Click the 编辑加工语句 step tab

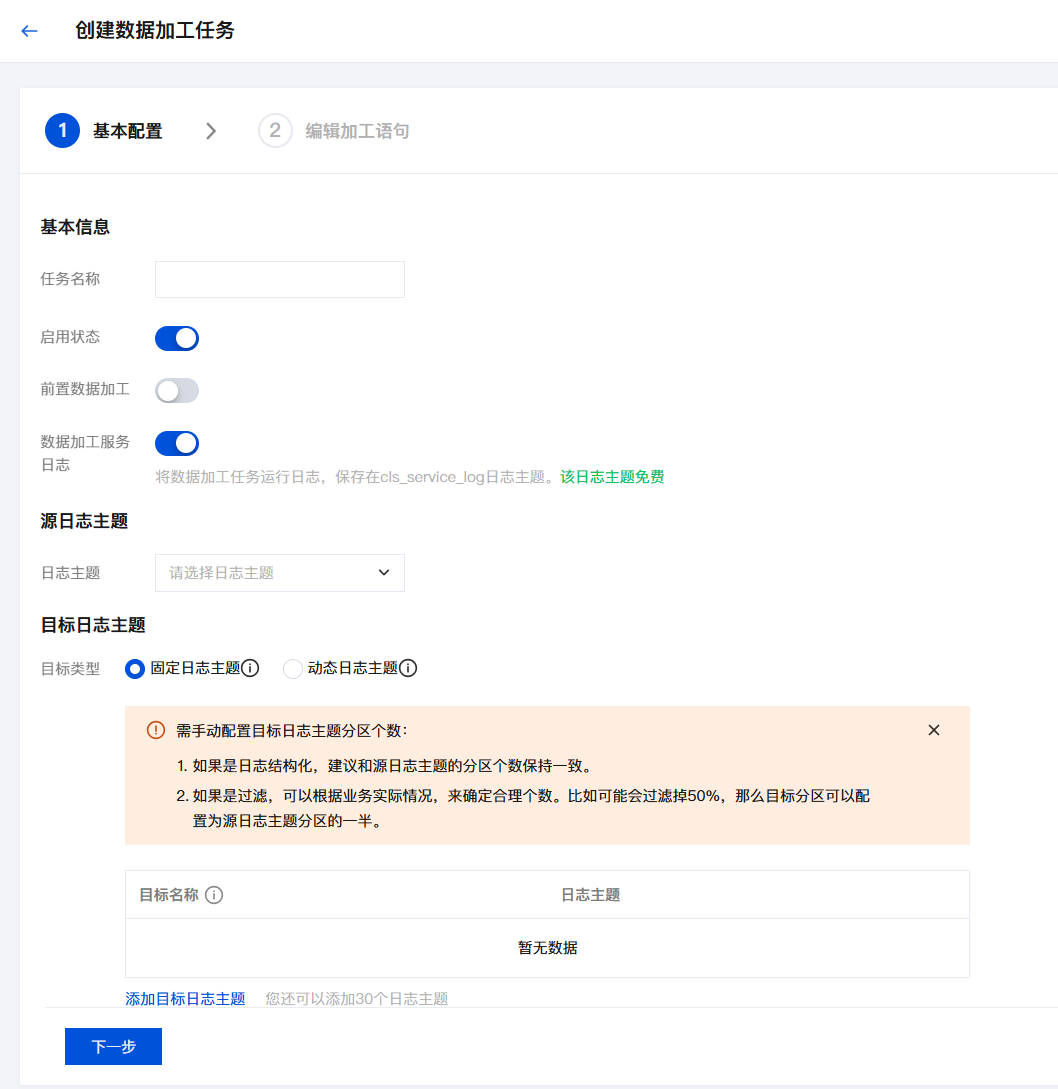[x=357, y=131]
